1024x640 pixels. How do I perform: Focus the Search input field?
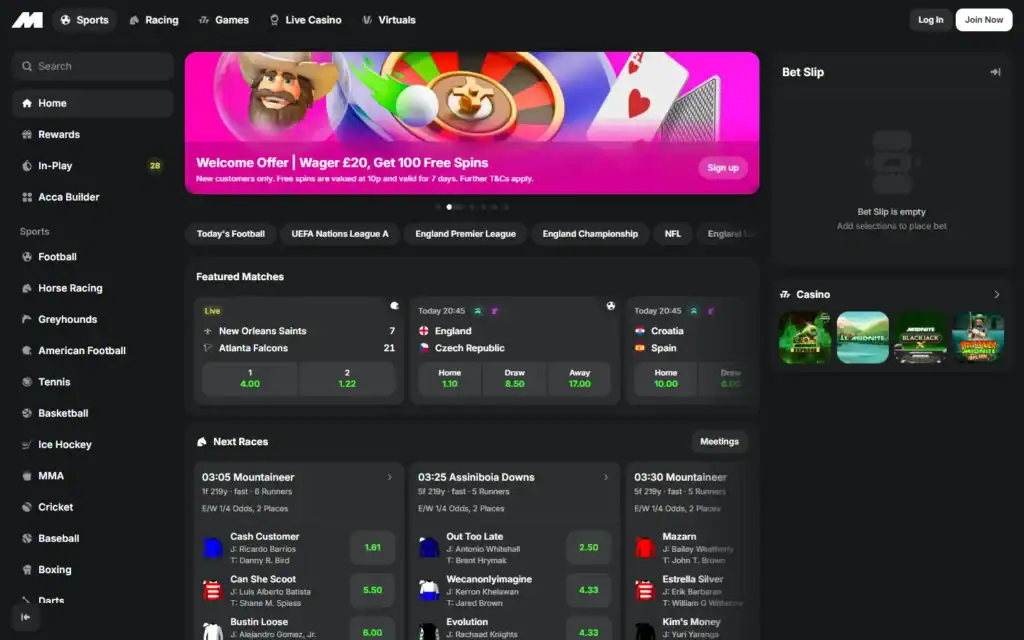pos(93,66)
